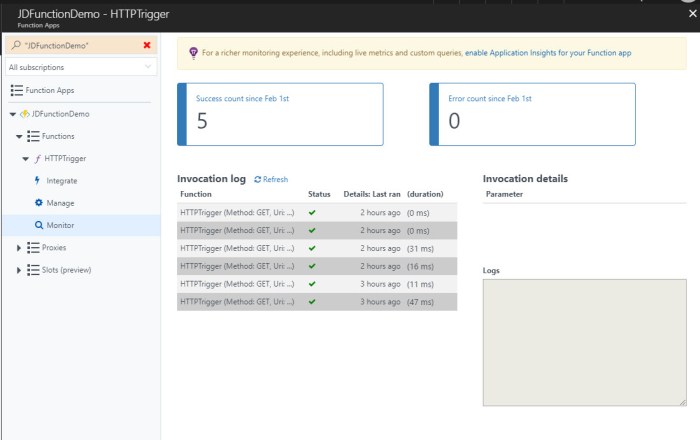This screenshot has width=700, height=440.
Task: Collapse the HTTPTrigger function node
Action: click(25, 158)
